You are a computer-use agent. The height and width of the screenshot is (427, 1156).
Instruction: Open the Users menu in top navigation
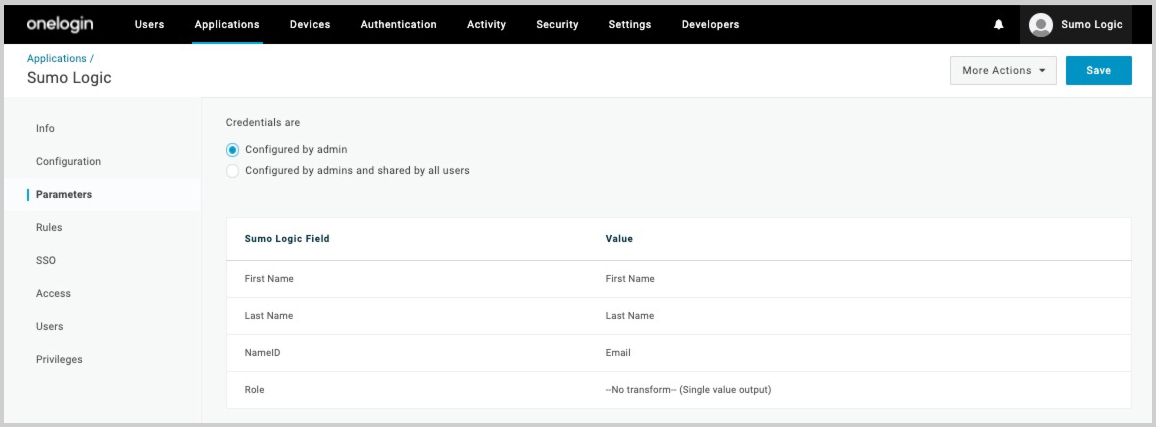coord(149,24)
